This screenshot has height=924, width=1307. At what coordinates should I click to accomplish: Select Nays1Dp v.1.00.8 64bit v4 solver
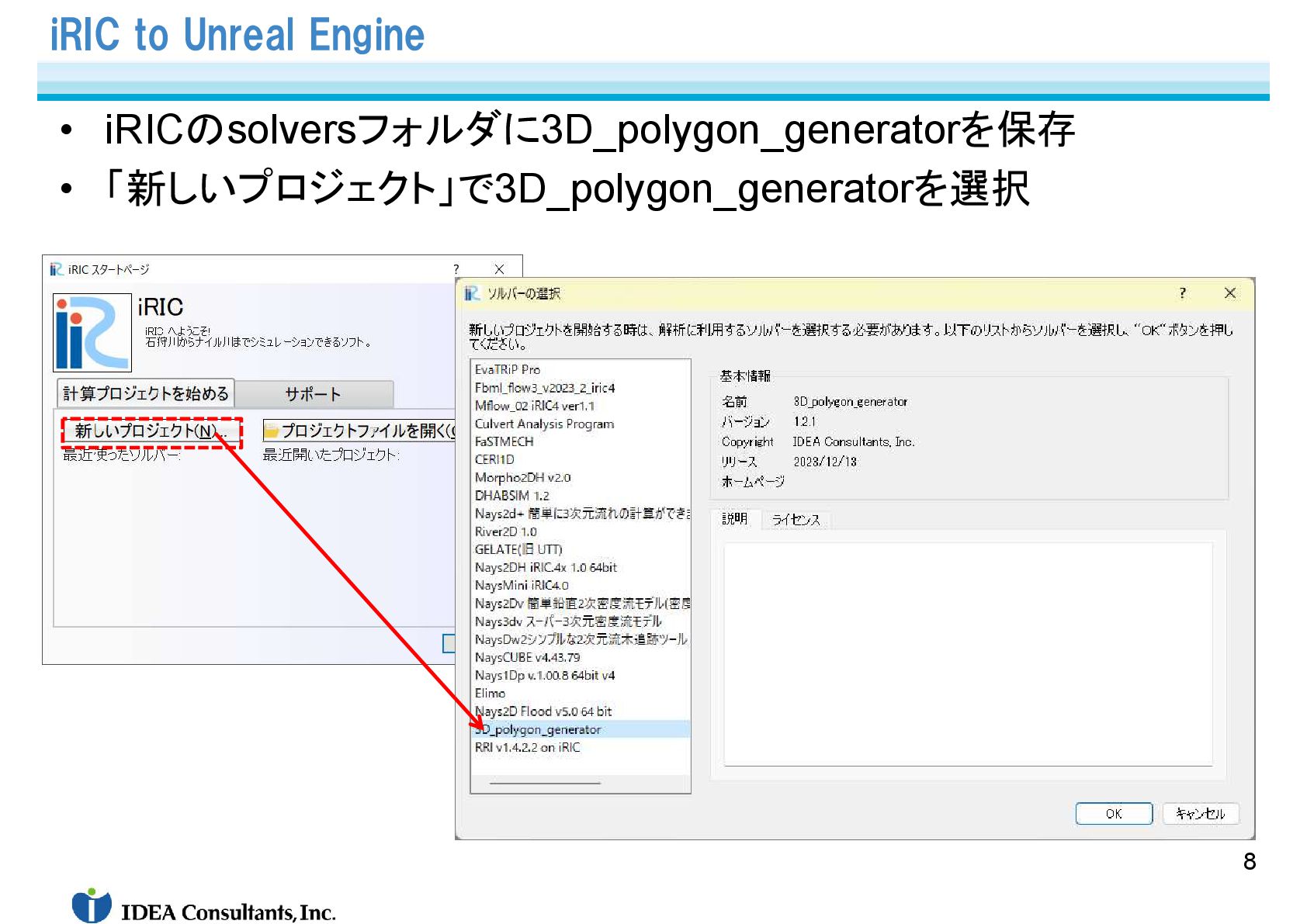[x=581, y=675]
